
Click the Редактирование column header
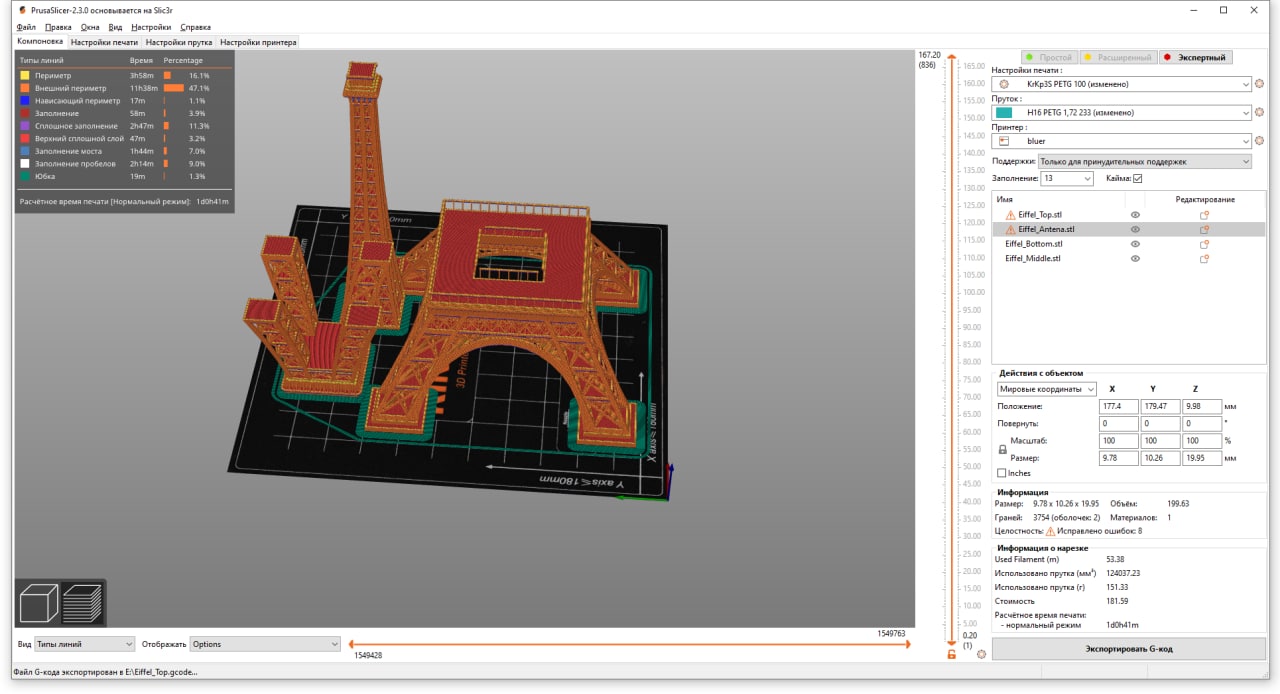point(1204,199)
